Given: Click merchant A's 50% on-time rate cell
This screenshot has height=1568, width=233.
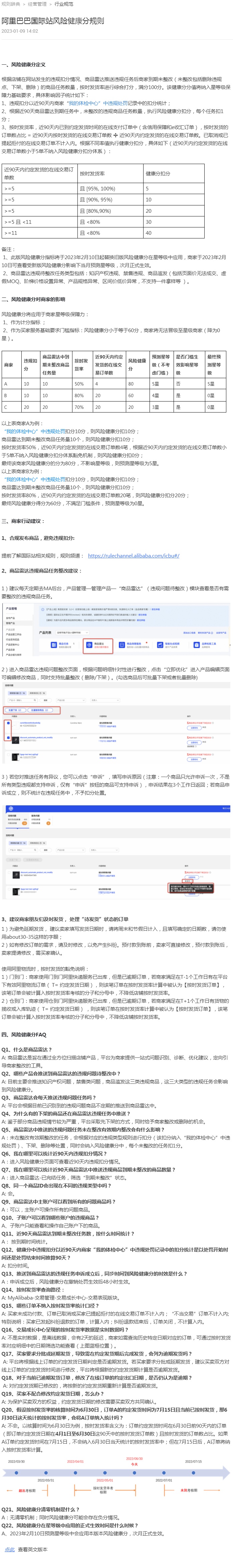Looking at the screenshot, I should (x=82, y=384).
